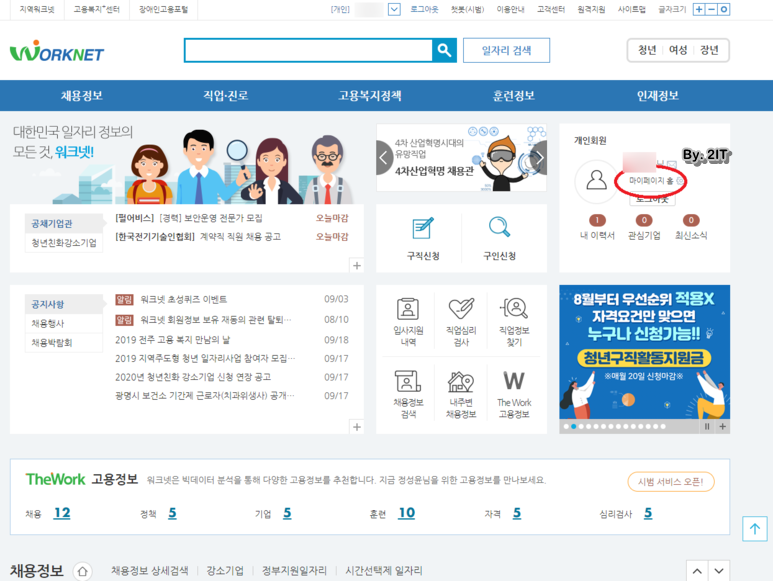Select the 채용박람회 tab
The height and width of the screenshot is (581, 773).
point(64,342)
